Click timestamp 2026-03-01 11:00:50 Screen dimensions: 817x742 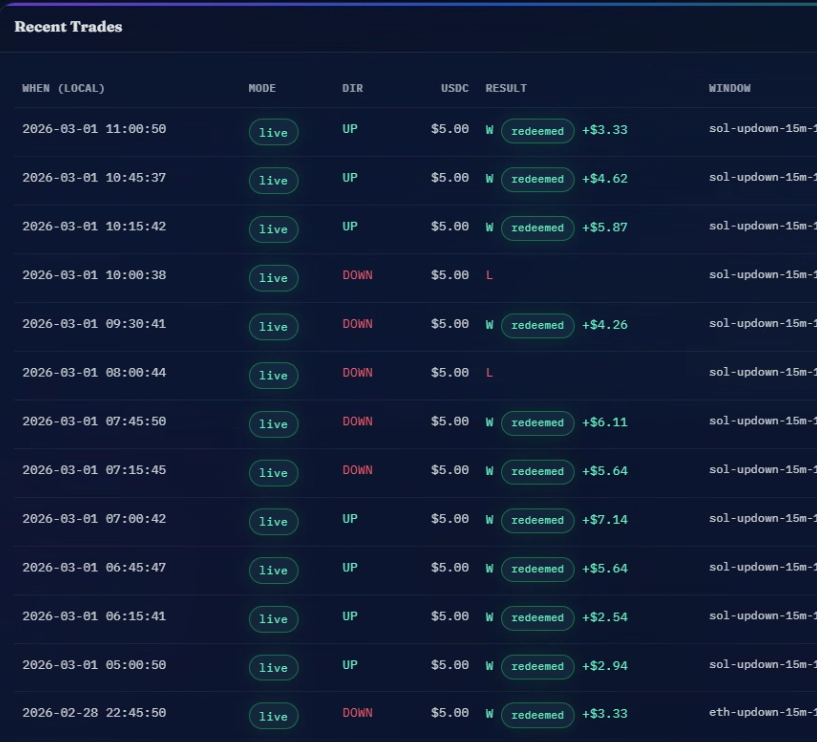(x=94, y=129)
